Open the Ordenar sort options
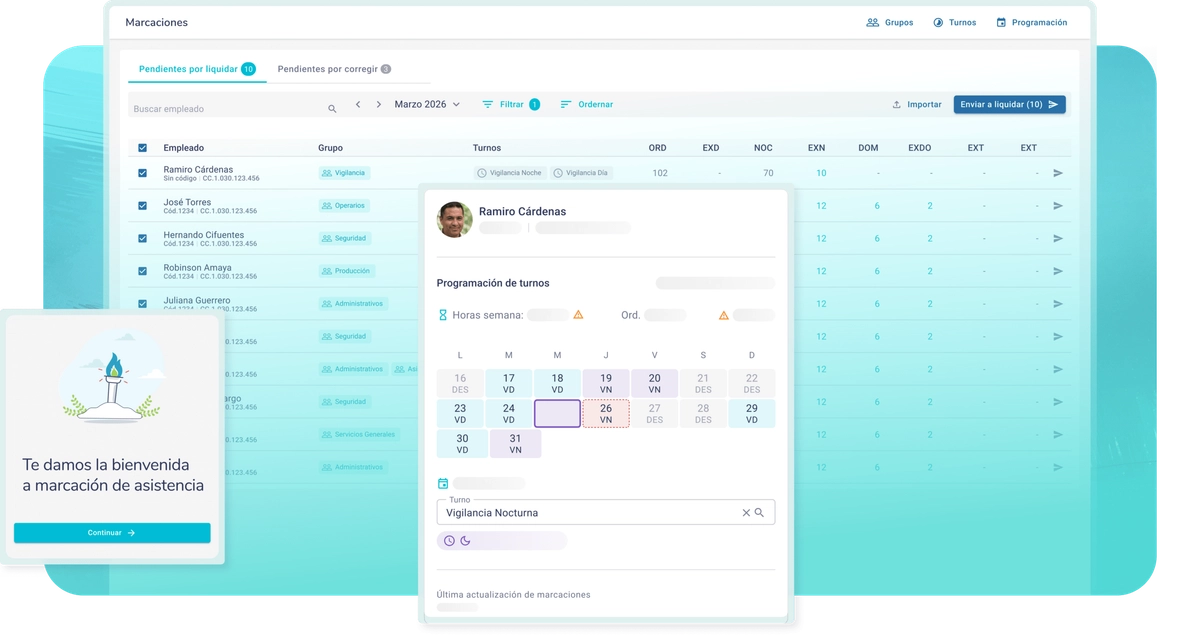The height and width of the screenshot is (641, 1200). click(x=586, y=104)
